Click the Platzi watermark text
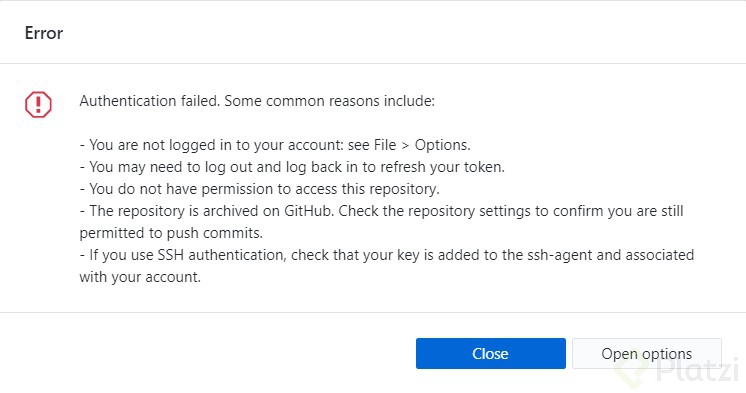This screenshot has height=393, width=746. pyautogui.click(x=697, y=370)
